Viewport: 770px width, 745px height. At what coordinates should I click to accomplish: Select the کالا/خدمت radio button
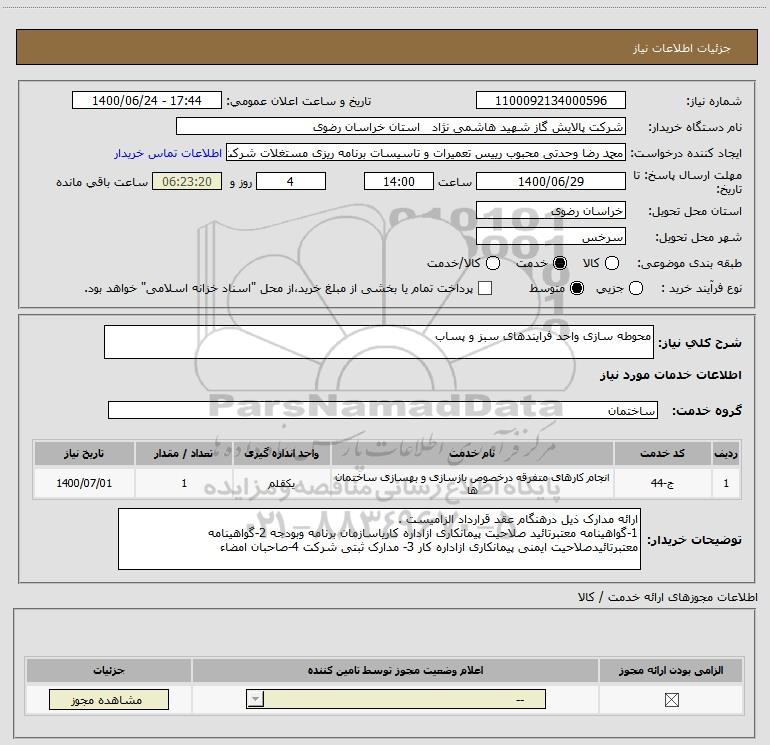pyautogui.click(x=493, y=263)
